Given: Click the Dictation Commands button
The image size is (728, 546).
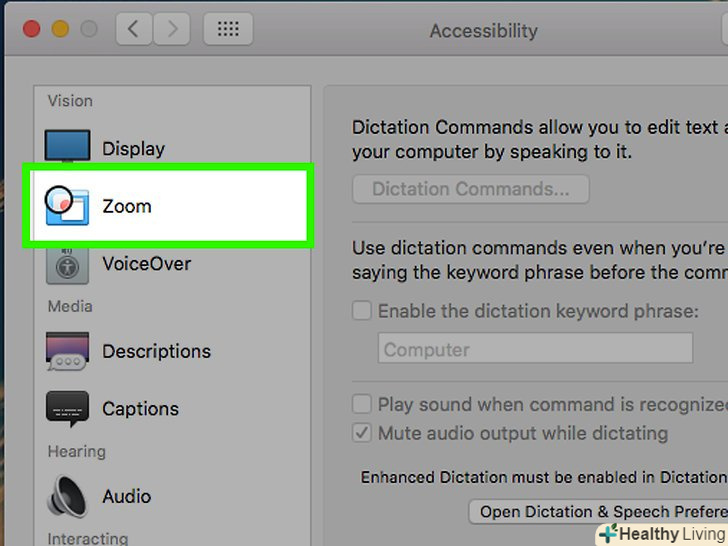Looking at the screenshot, I should 470,189.
